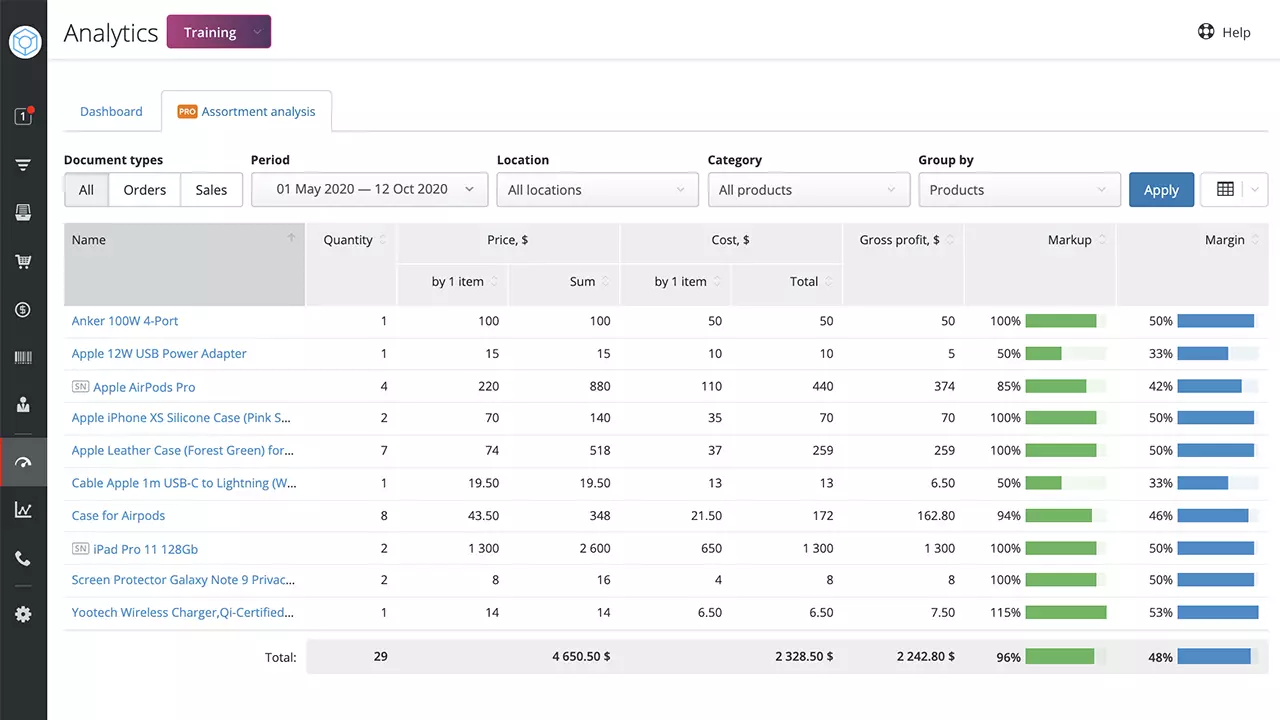Click the SN badge by Apple AirPods Pro

81,386
